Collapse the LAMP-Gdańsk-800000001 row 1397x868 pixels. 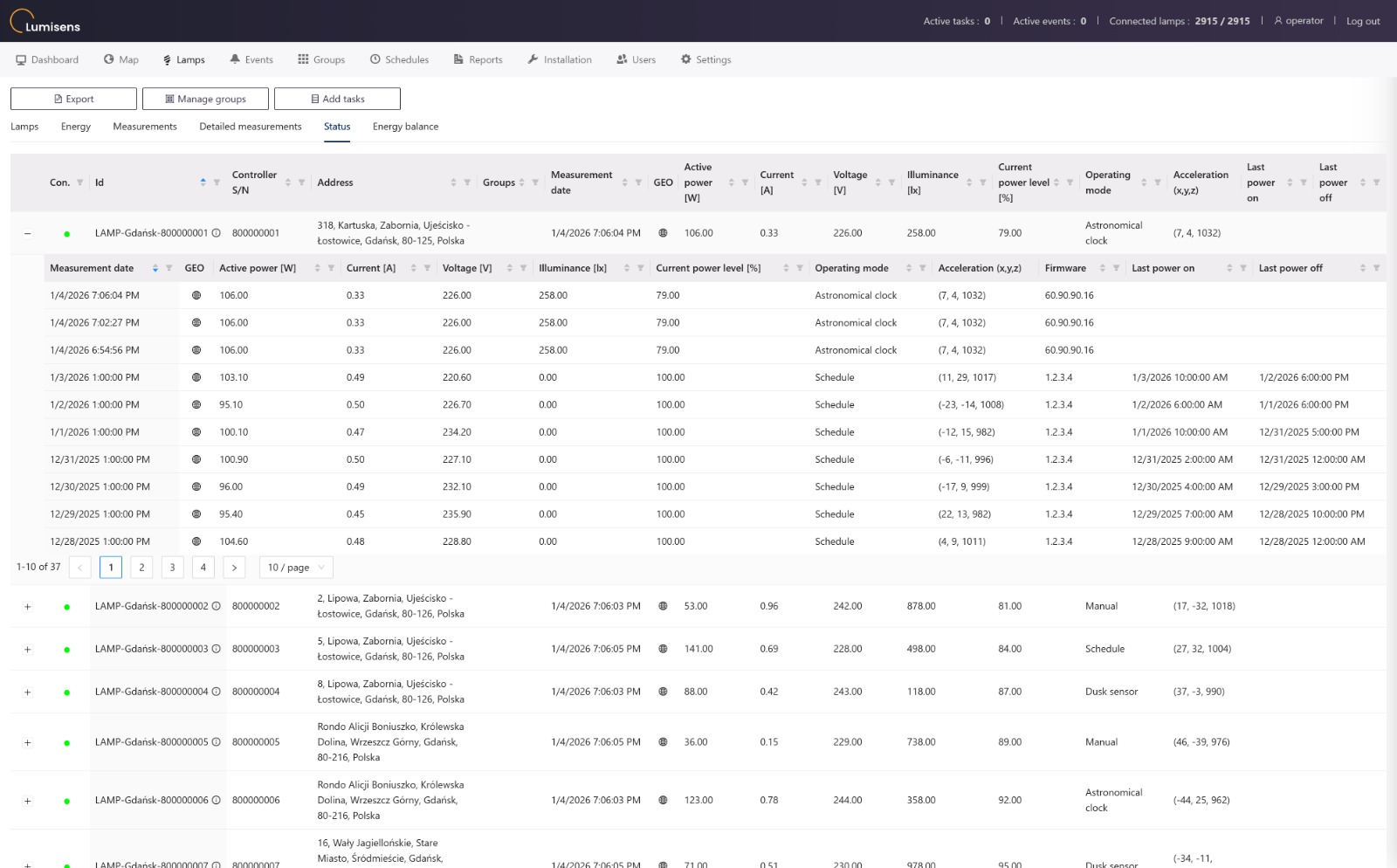[27, 233]
